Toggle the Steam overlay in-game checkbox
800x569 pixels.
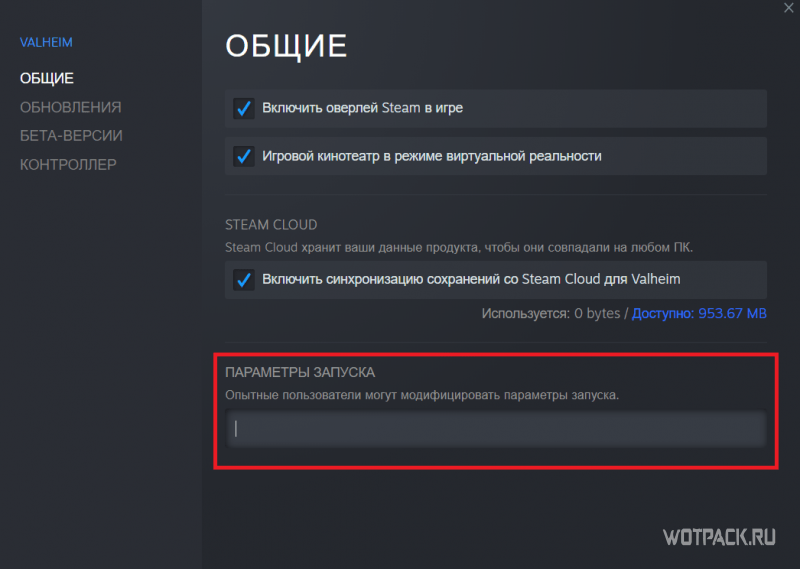point(244,108)
